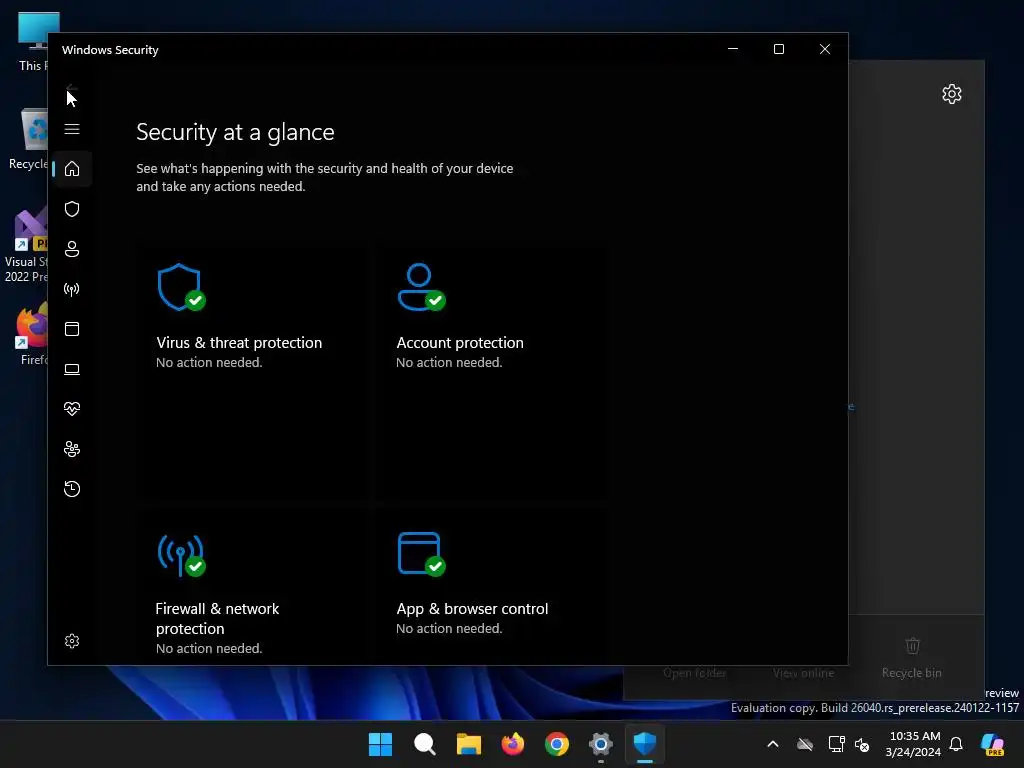Open Protection history clock icon
The width and height of the screenshot is (1024, 768).
point(72,489)
